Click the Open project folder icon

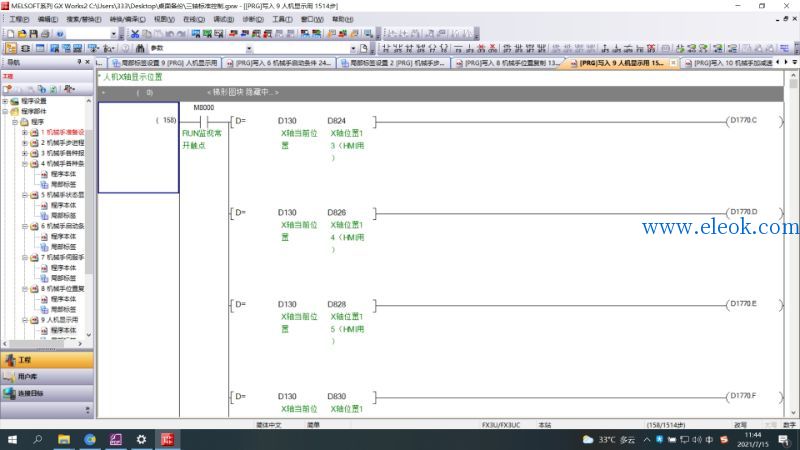[x=21, y=34]
